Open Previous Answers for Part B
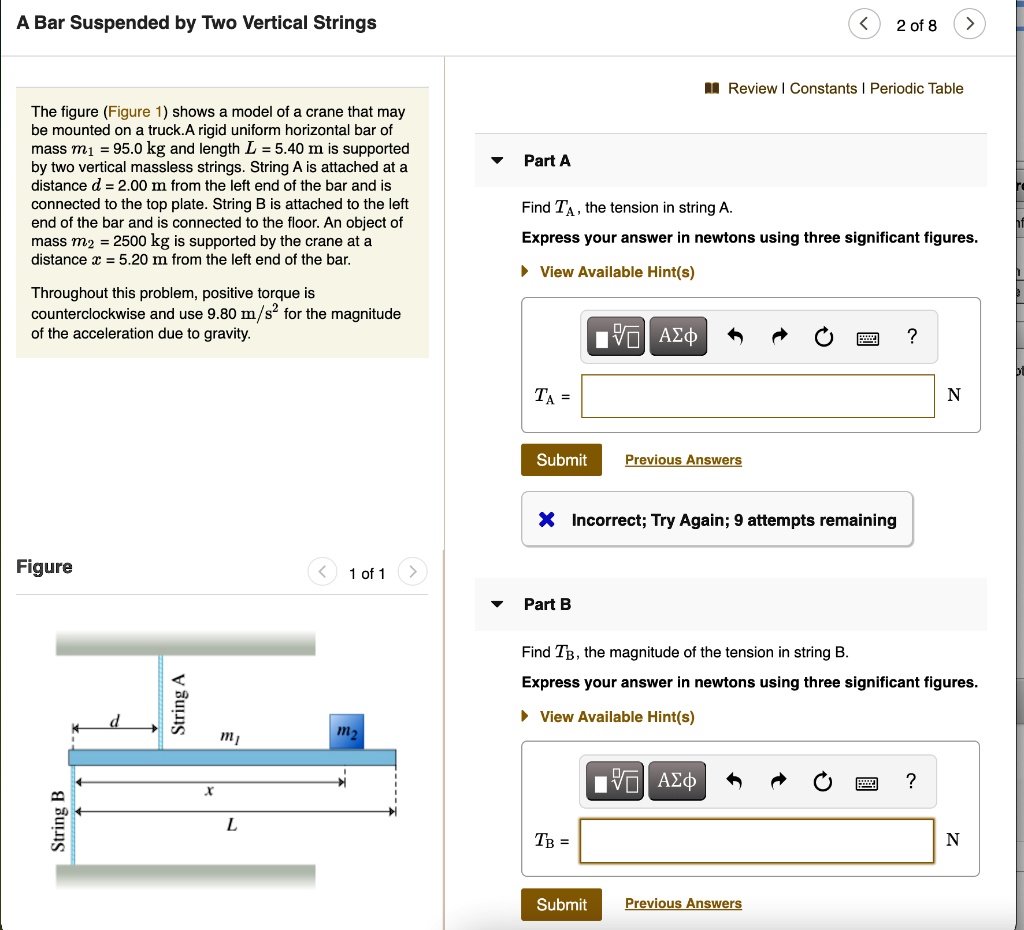Screen dimensions: 1024x930 [x=683, y=903]
